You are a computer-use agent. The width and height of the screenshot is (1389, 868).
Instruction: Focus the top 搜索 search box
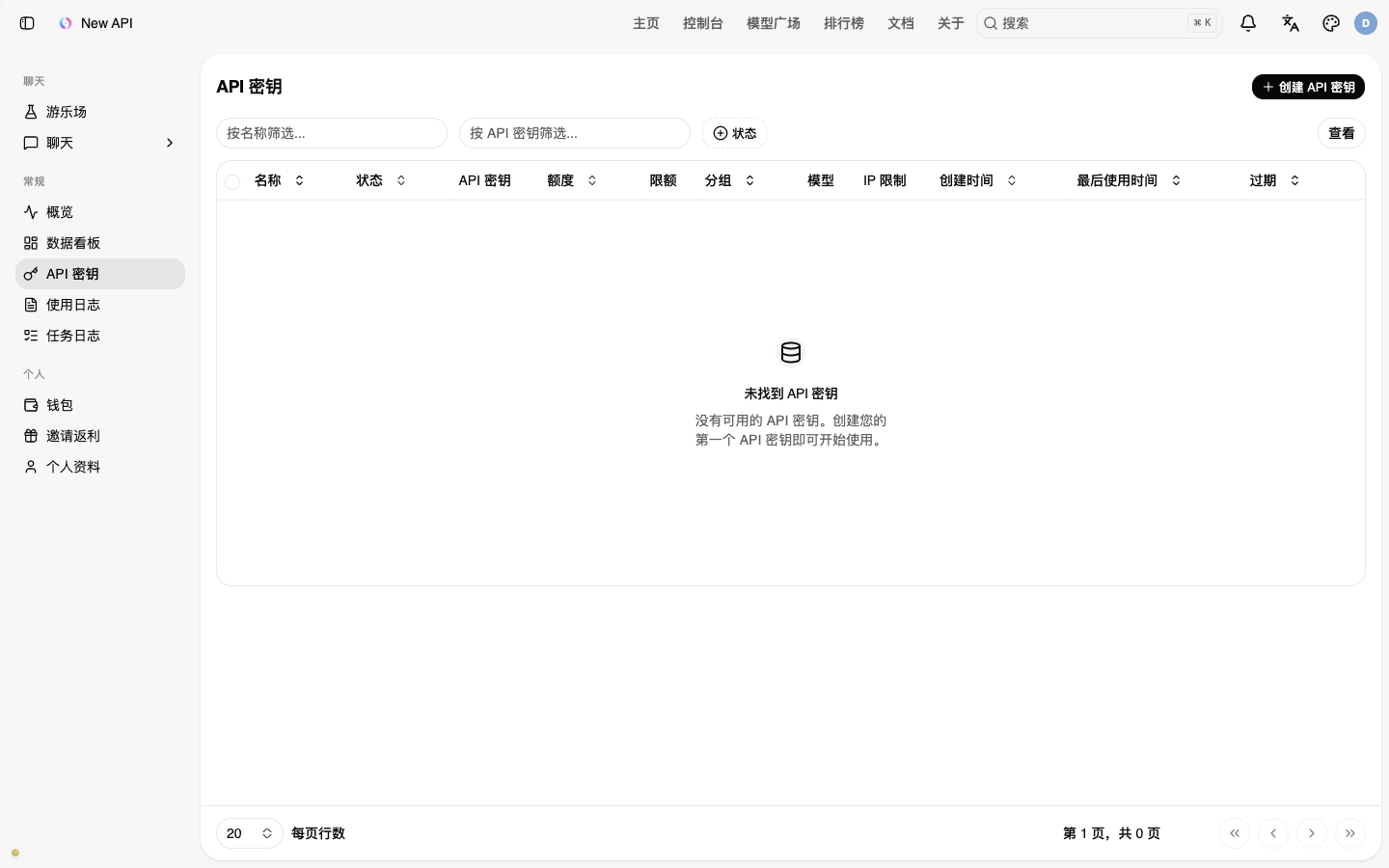click(x=1100, y=23)
